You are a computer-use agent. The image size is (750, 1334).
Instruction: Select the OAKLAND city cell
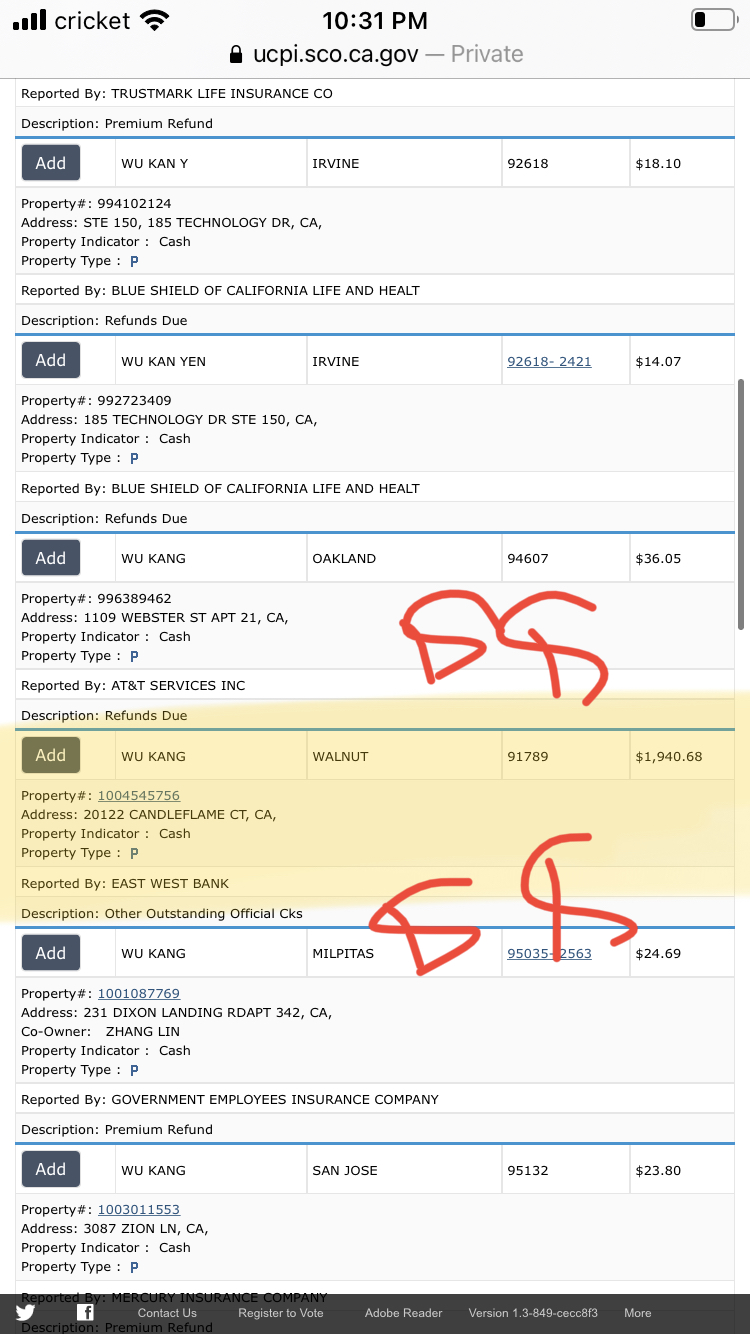[404, 558]
